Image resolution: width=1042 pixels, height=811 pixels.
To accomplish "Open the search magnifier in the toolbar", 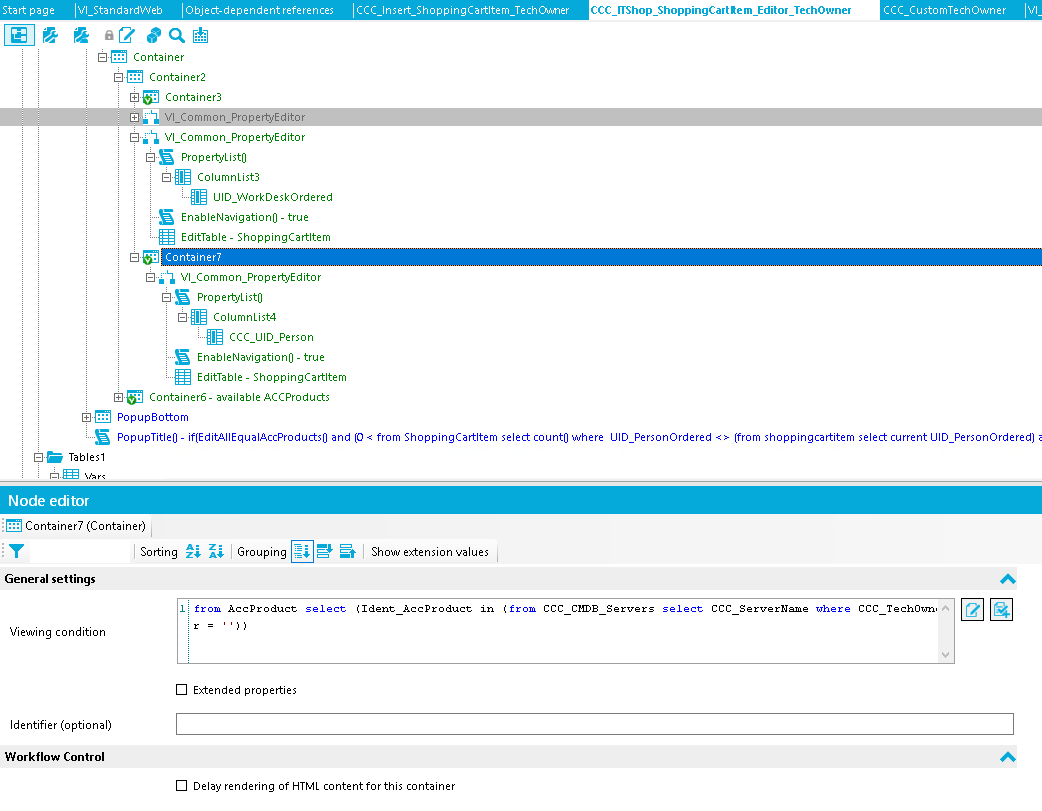I will click(x=176, y=35).
